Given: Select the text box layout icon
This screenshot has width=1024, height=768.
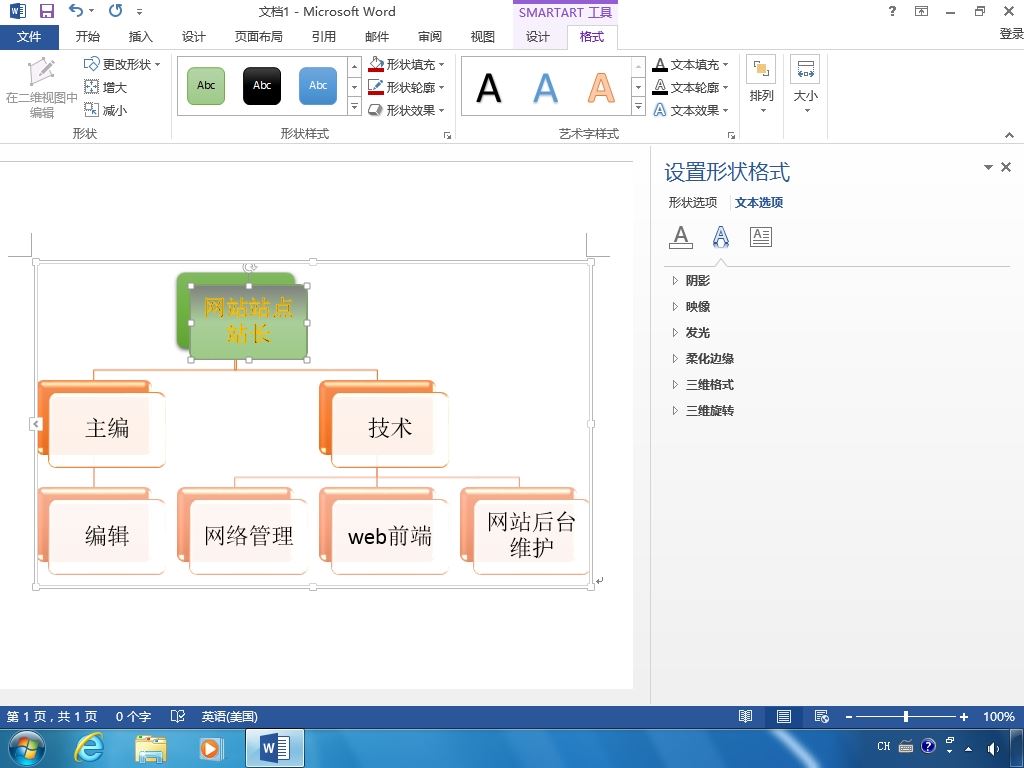Looking at the screenshot, I should [x=761, y=236].
